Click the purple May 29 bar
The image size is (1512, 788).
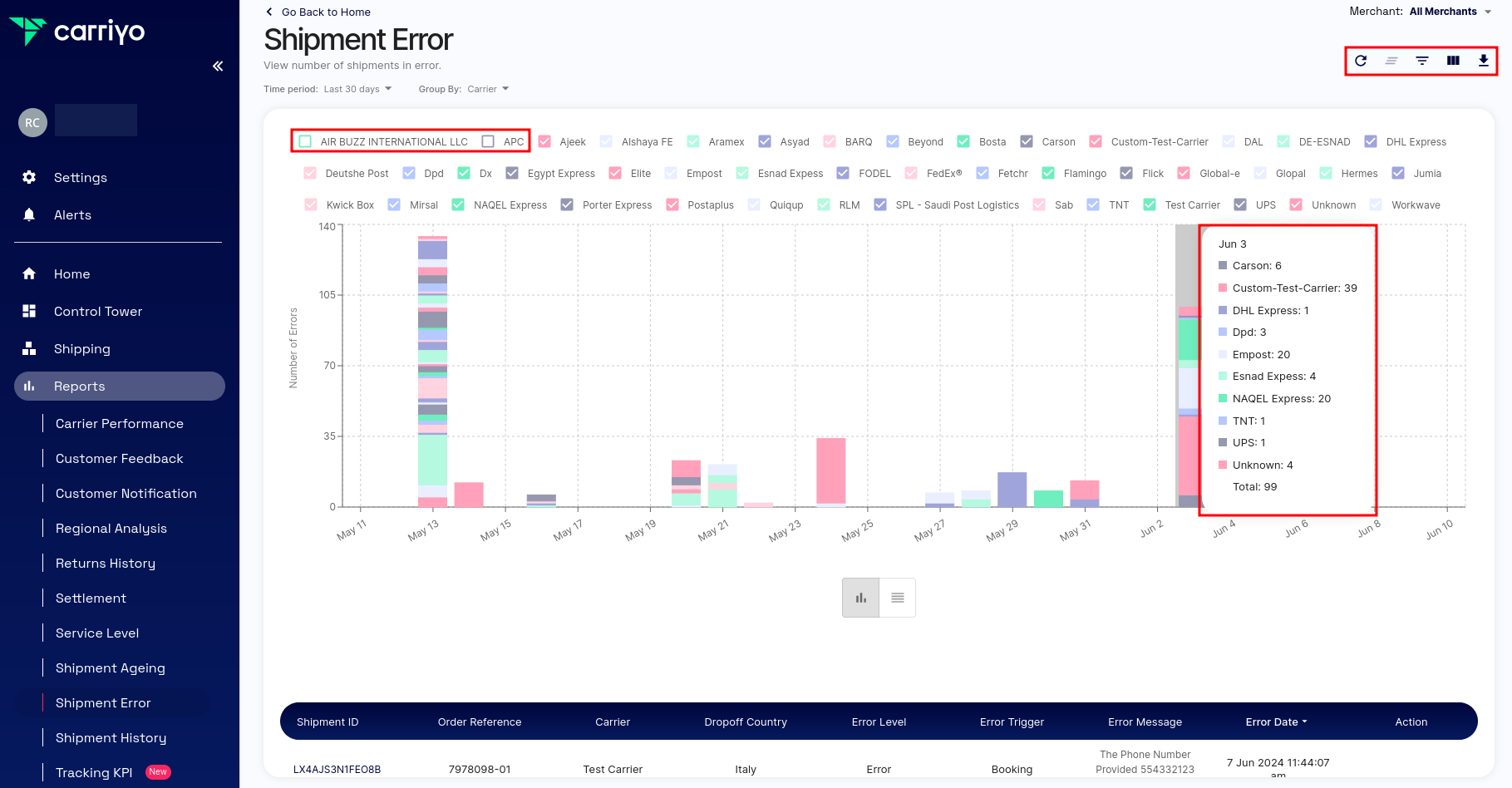(x=1012, y=490)
